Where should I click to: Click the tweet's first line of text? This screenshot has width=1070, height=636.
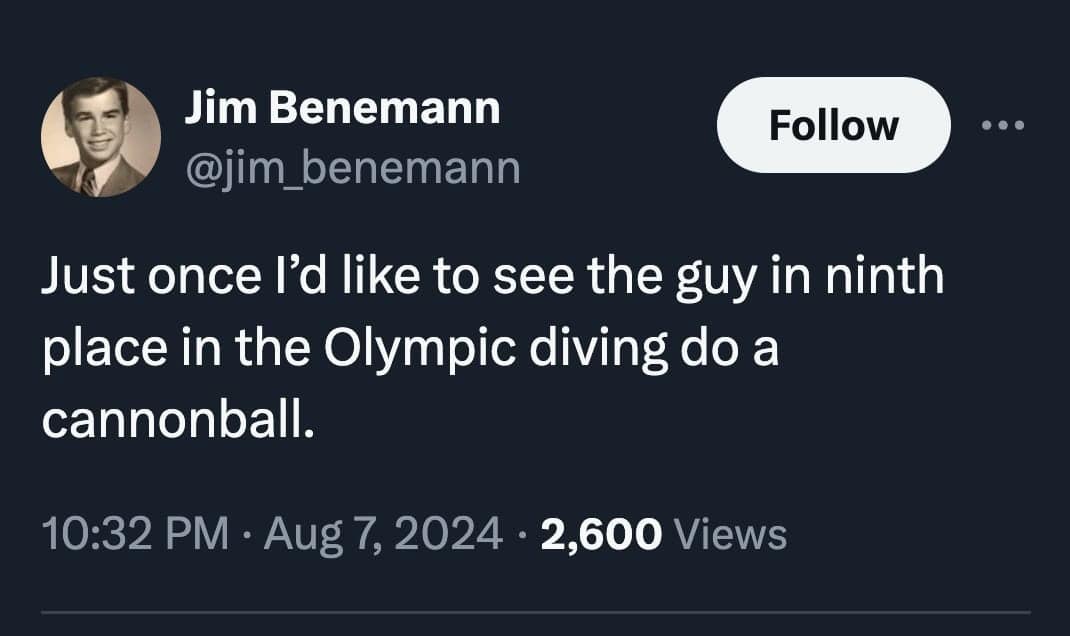[492, 277]
